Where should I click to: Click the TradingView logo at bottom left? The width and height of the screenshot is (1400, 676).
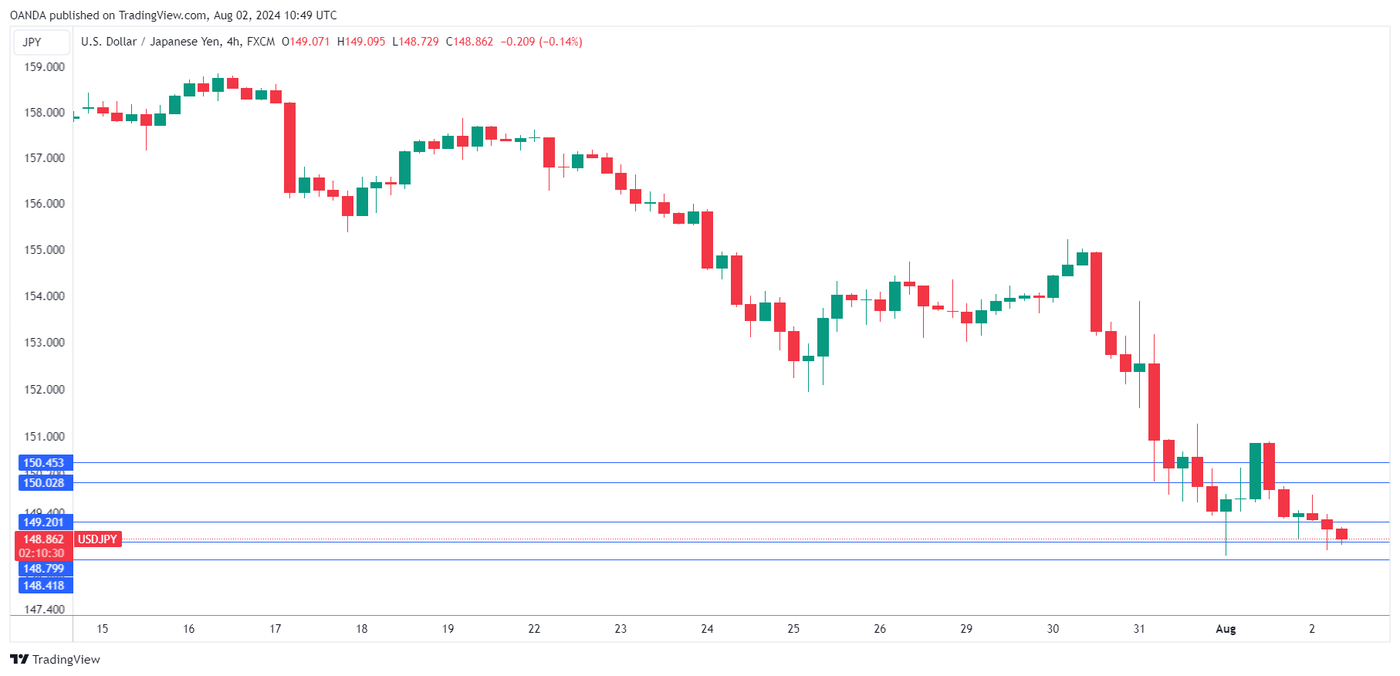click(55, 659)
